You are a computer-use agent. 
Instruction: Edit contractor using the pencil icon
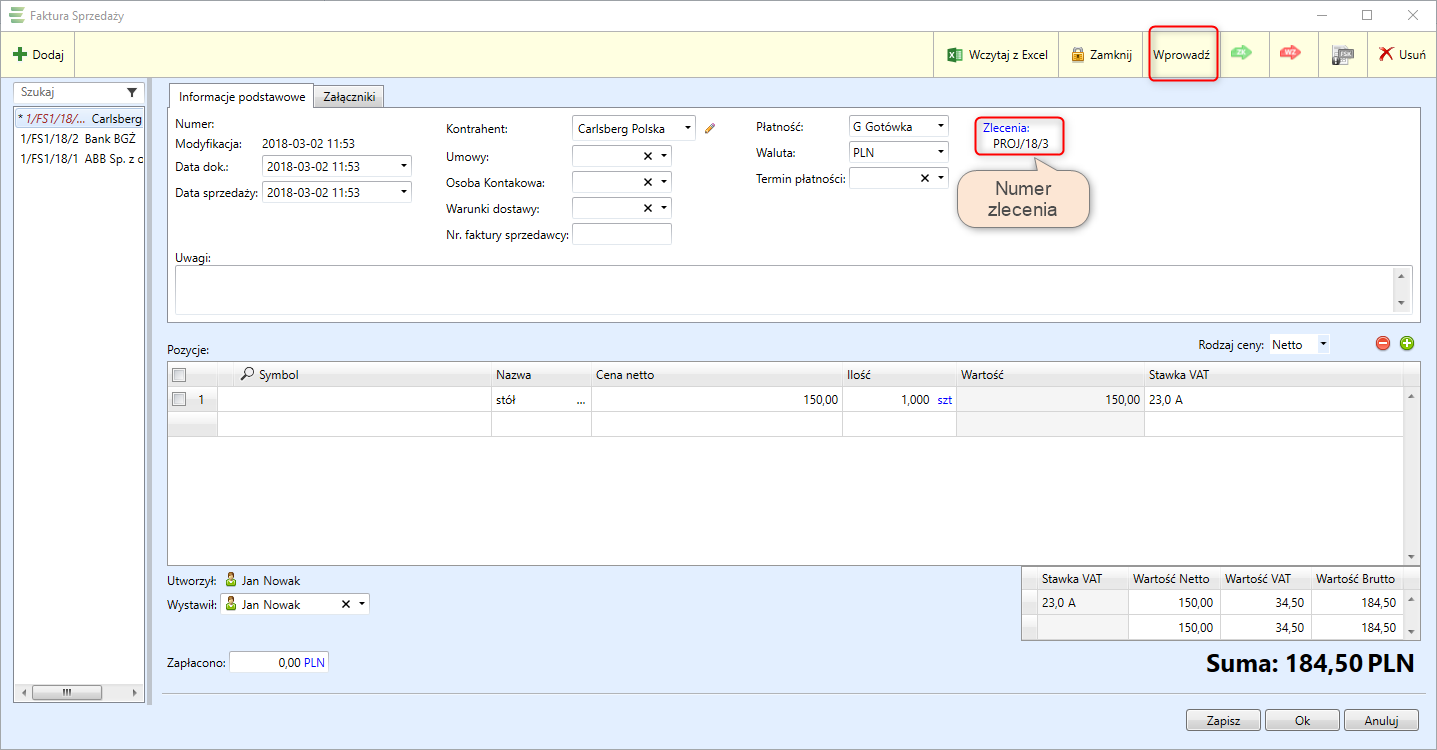tap(710, 128)
